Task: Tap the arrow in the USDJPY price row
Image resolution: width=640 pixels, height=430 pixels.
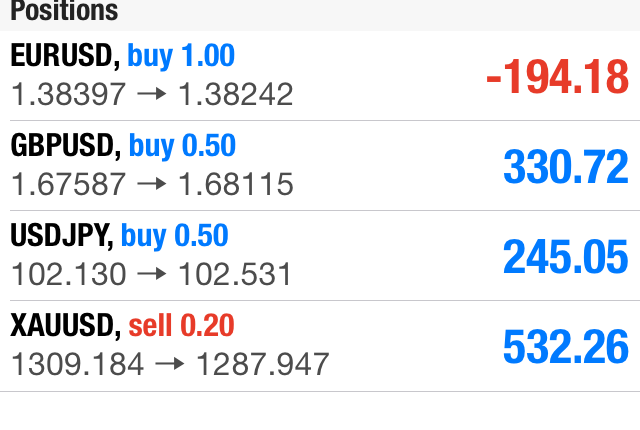Action: point(152,275)
